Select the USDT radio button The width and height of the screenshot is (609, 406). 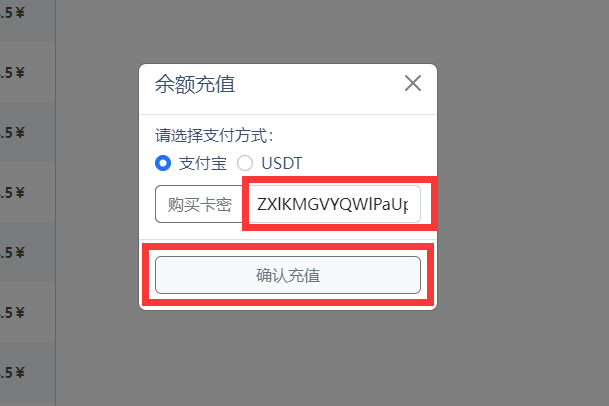click(x=245, y=163)
